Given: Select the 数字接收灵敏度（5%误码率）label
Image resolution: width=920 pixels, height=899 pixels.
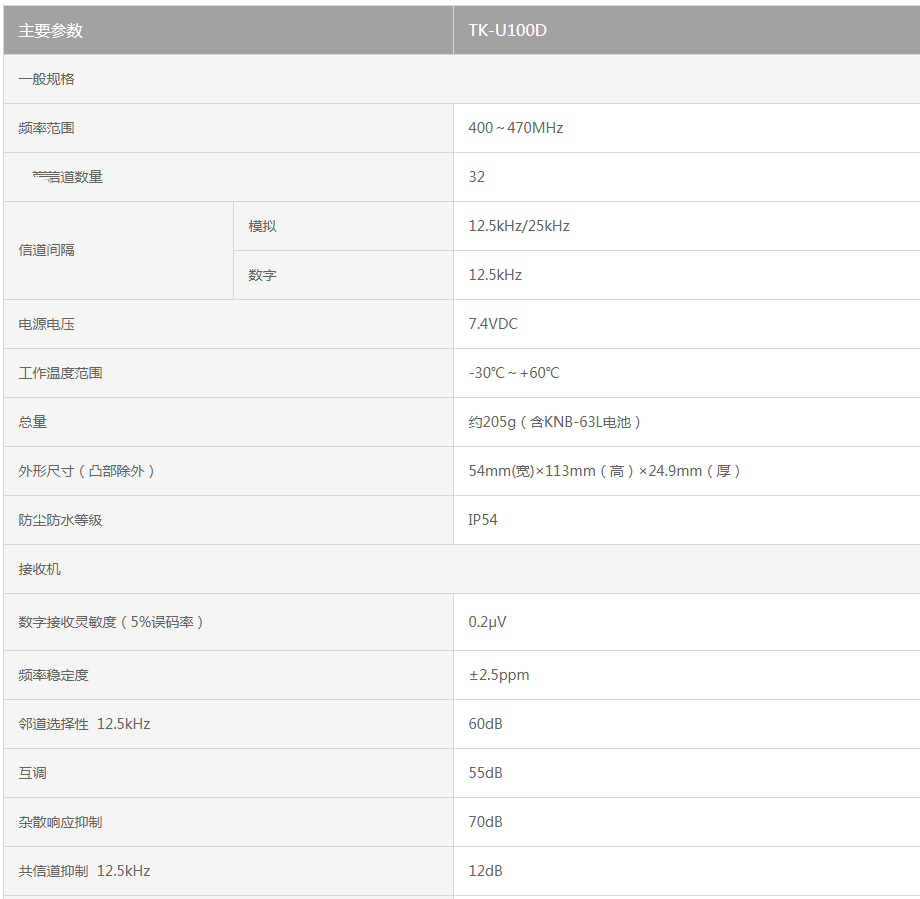Looking at the screenshot, I should 111,622.
